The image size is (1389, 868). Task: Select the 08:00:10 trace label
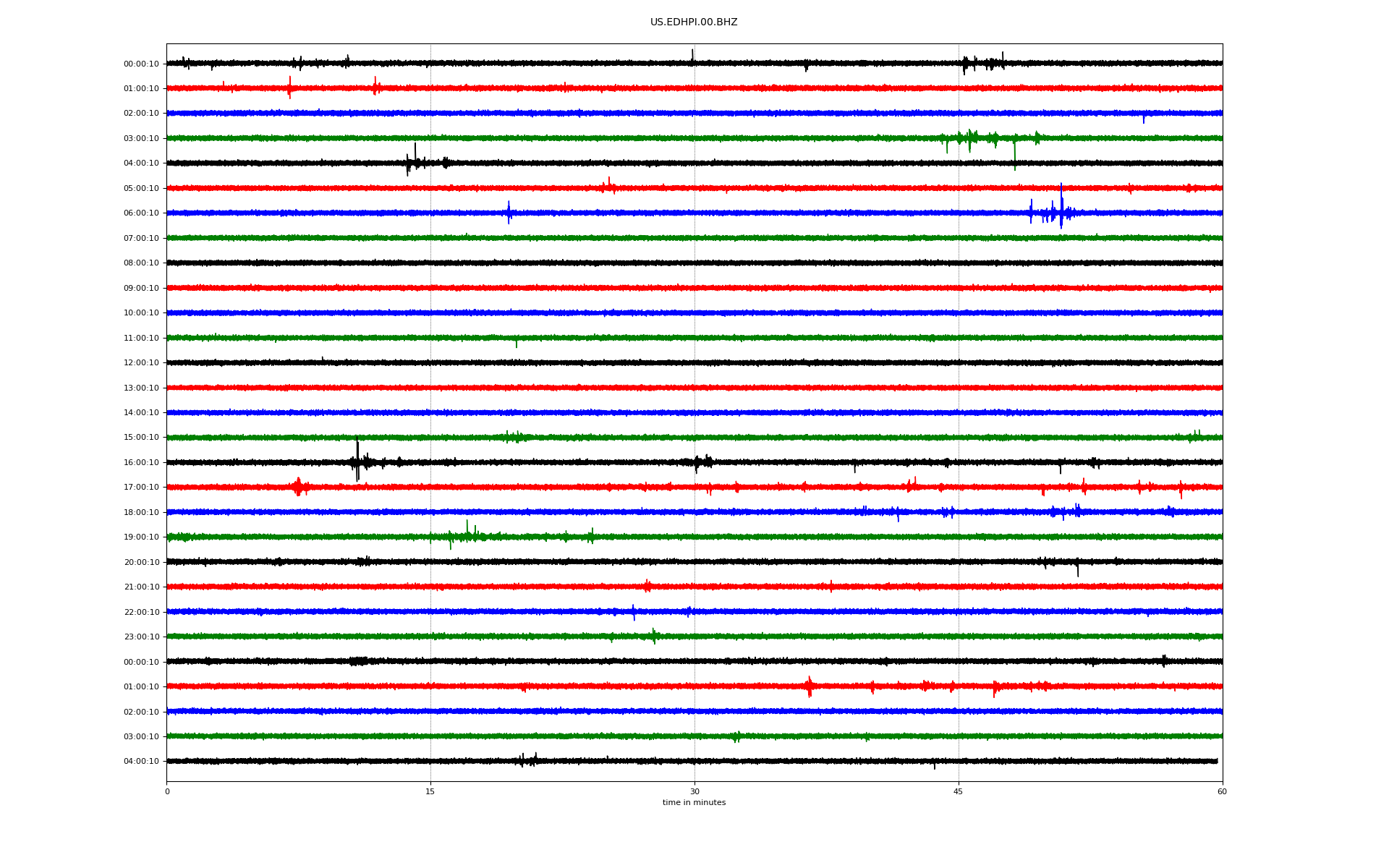141,263
